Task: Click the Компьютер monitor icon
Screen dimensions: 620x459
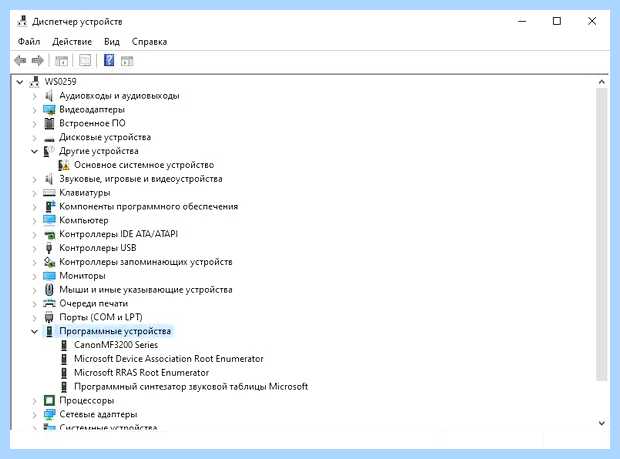Action: click(49, 220)
